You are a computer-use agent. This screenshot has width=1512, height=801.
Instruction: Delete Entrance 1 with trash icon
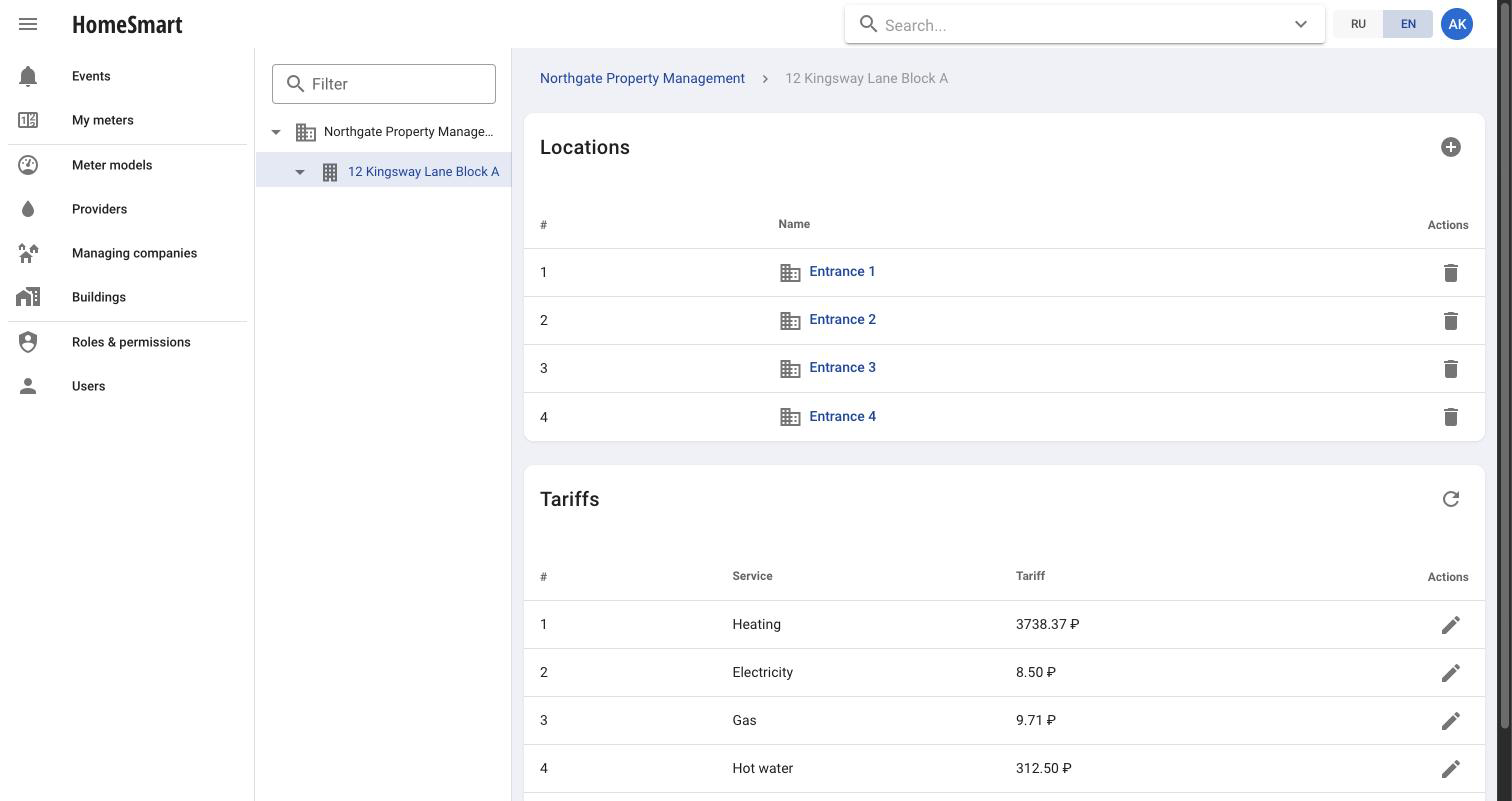pyautogui.click(x=1451, y=273)
